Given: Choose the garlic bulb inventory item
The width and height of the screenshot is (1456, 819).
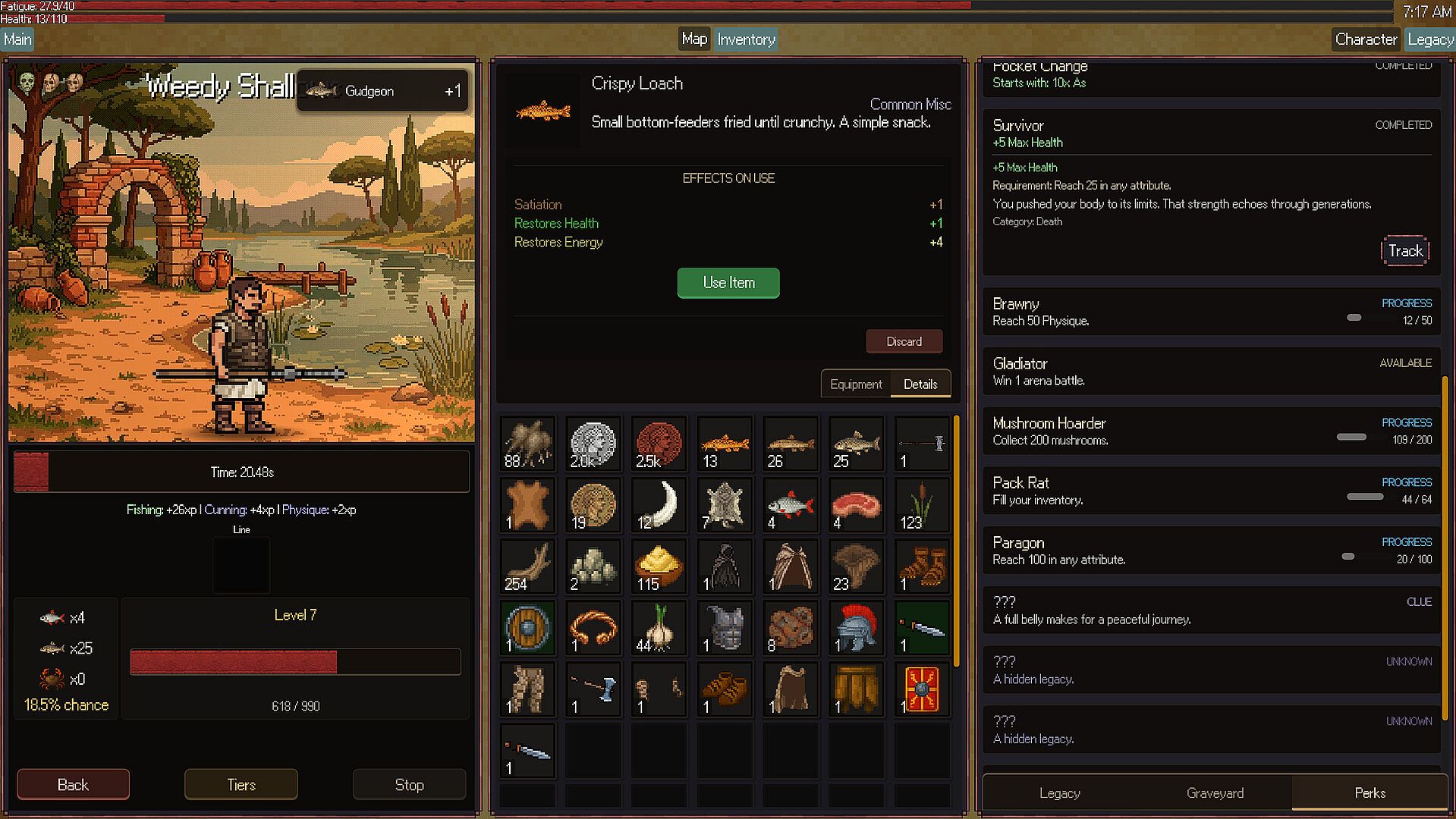Looking at the screenshot, I should pyautogui.click(x=659, y=628).
